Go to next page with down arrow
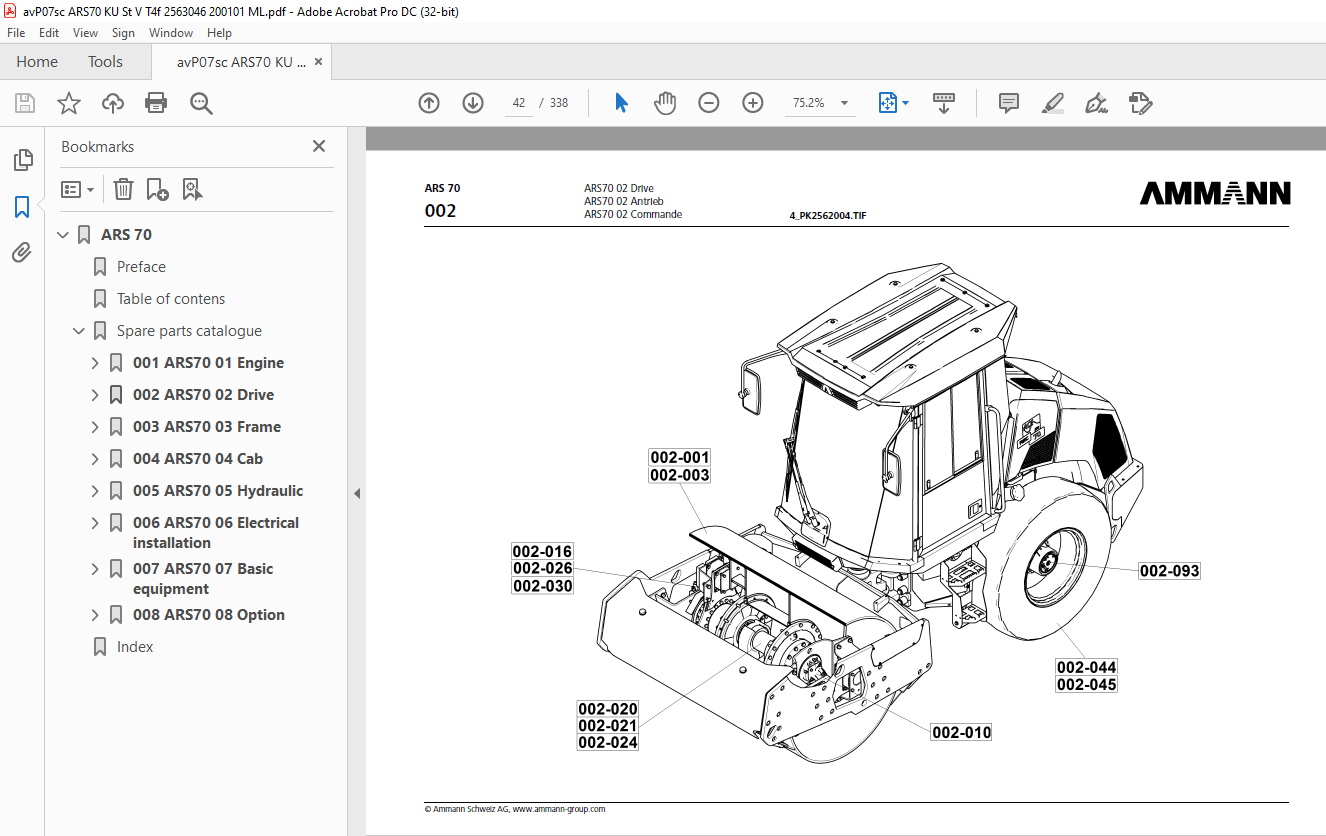Viewport: 1326px width, 836px height. click(473, 103)
